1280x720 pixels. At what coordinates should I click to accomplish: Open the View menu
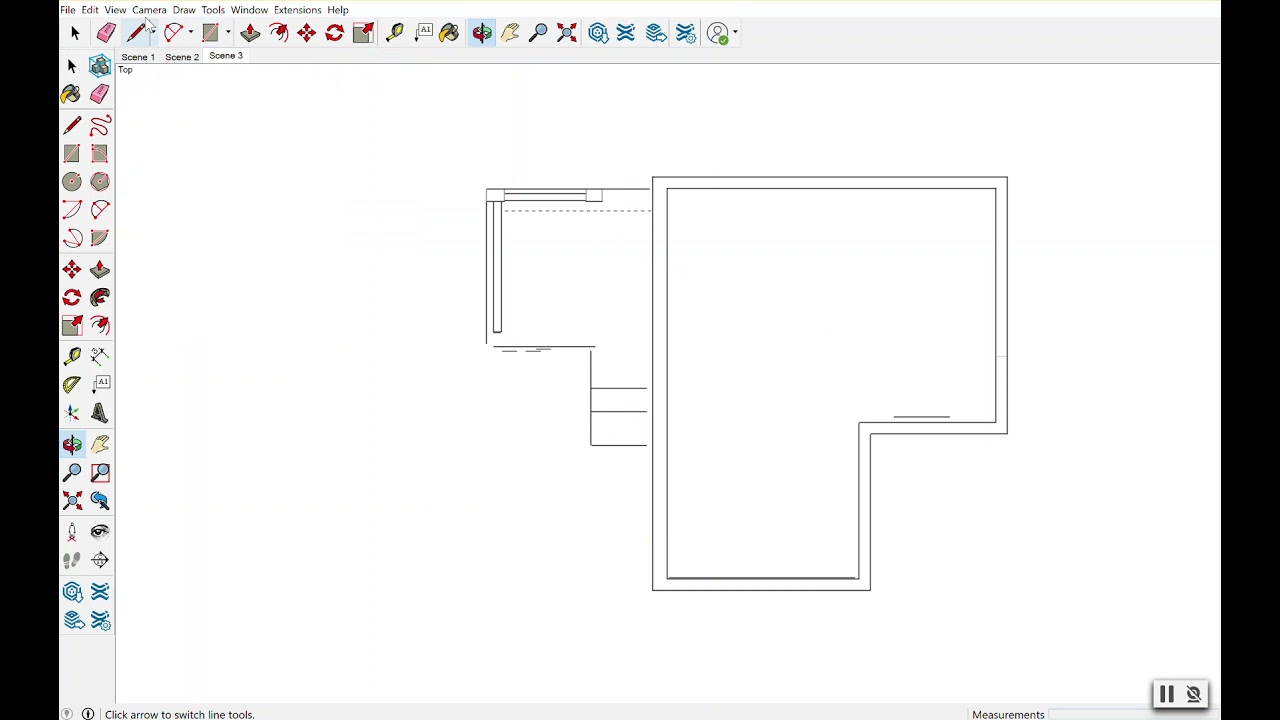click(x=115, y=10)
